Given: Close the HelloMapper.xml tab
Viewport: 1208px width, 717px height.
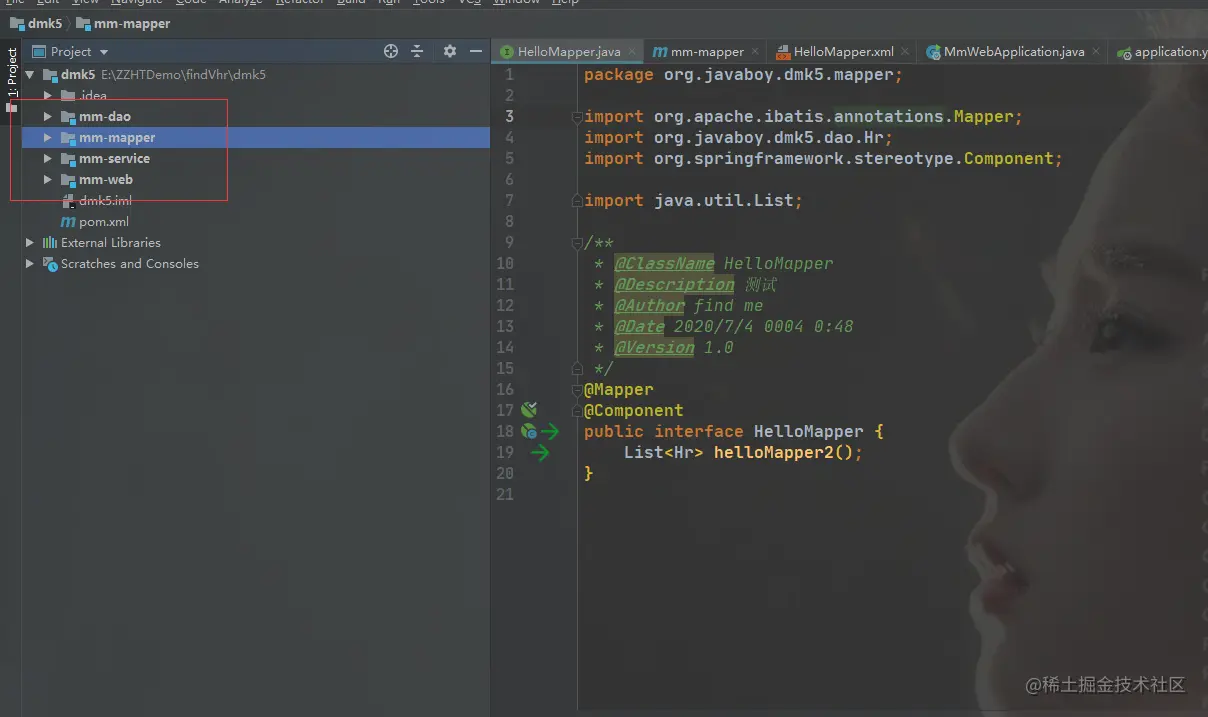Looking at the screenshot, I should pyautogui.click(x=904, y=51).
